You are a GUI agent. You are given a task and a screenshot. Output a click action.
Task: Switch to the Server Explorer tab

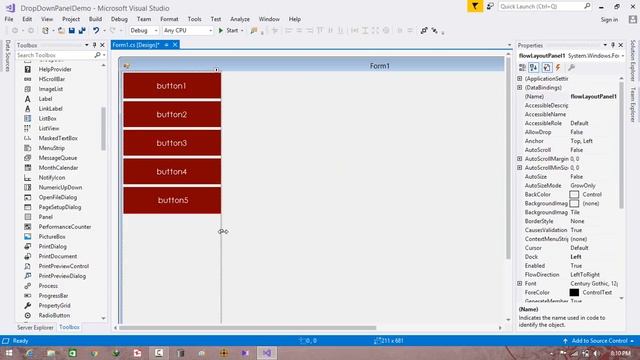pyautogui.click(x=35, y=327)
